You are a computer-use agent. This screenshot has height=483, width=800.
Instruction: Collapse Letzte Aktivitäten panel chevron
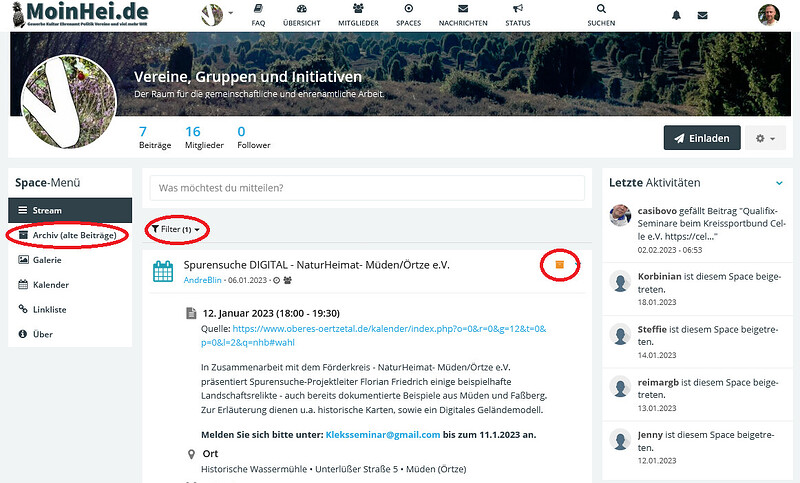coord(779,183)
